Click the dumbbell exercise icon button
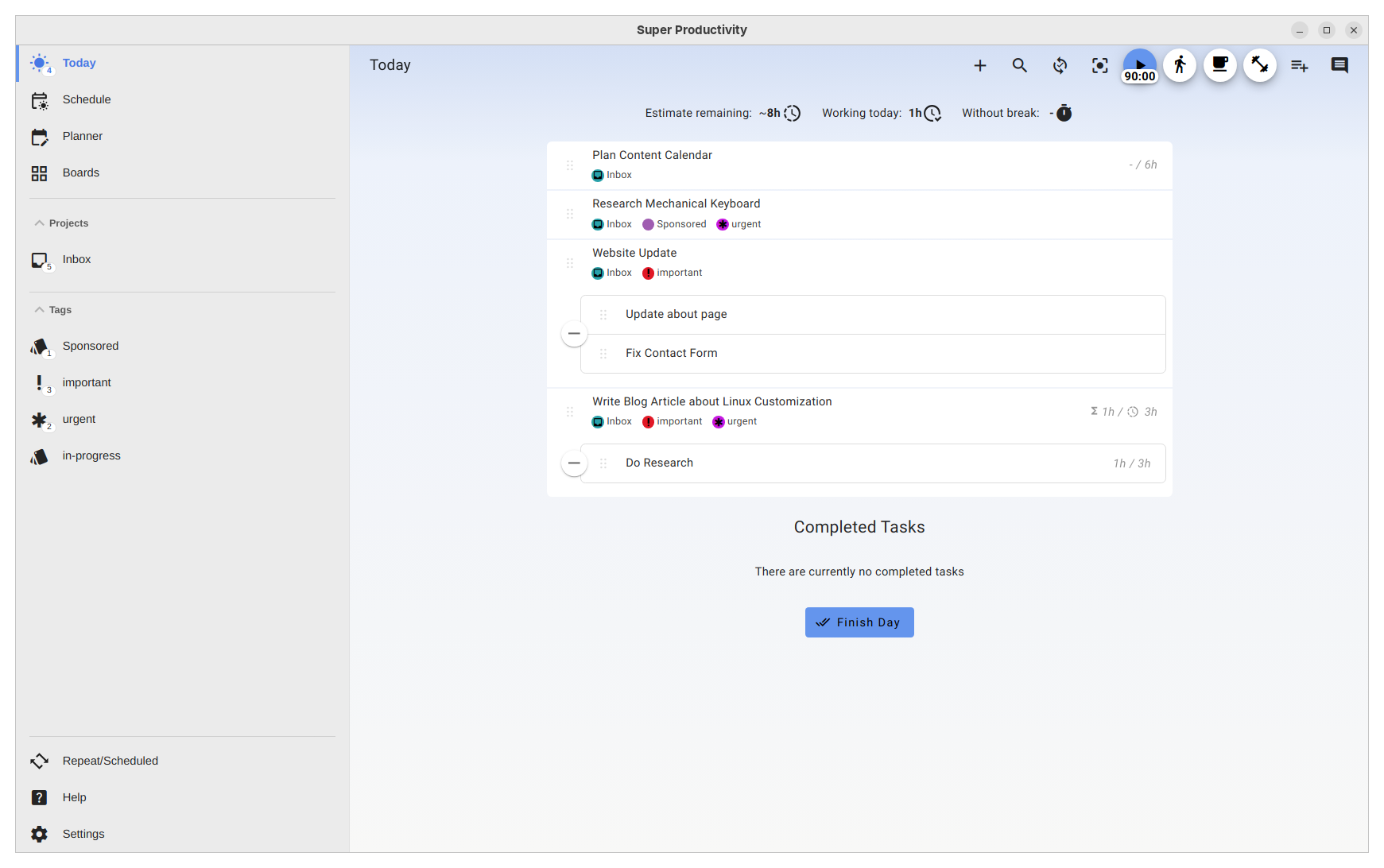1384x868 pixels. tap(1260, 65)
